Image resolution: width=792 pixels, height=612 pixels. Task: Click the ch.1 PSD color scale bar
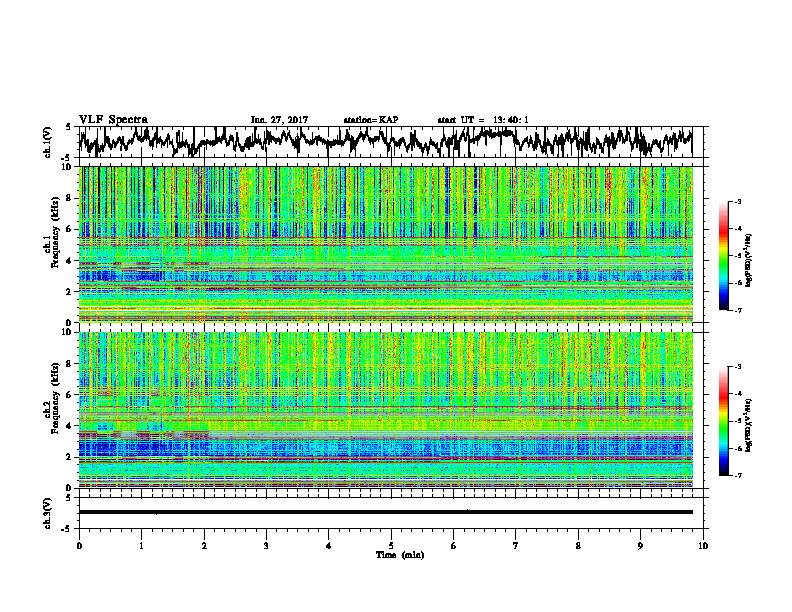[724, 256]
